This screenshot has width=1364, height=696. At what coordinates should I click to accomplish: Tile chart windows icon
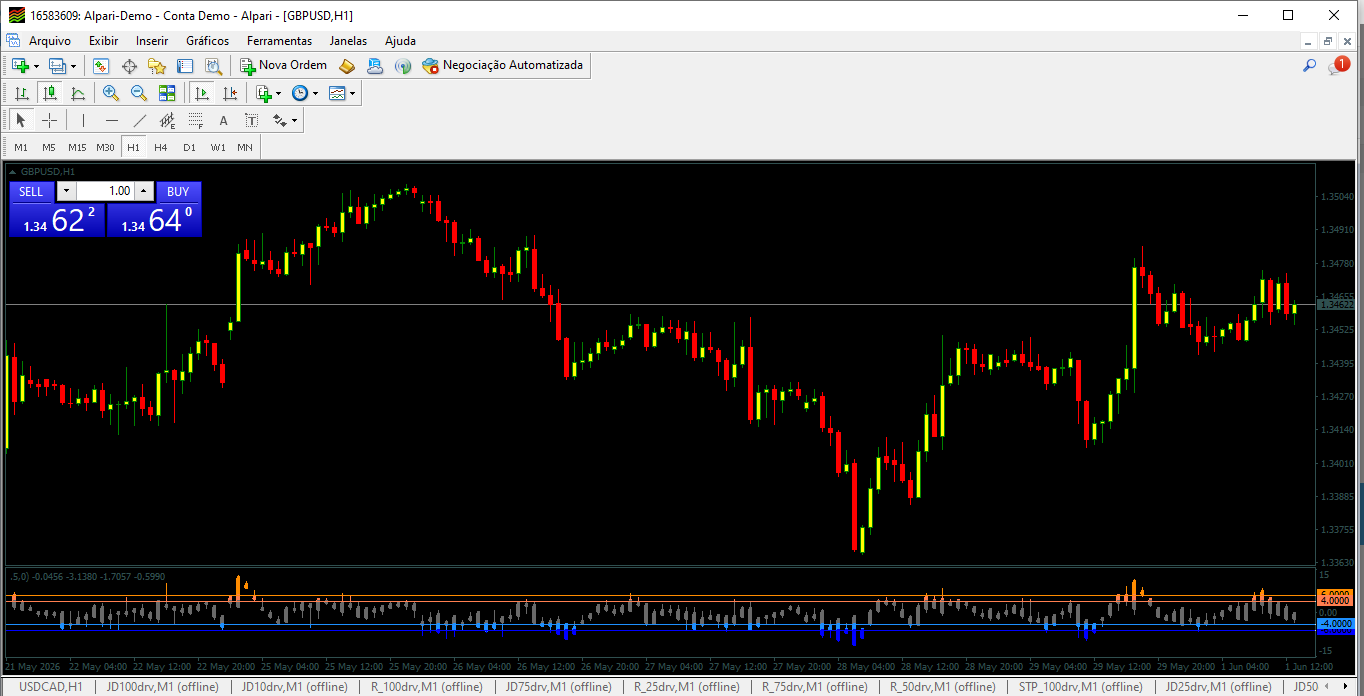167,93
